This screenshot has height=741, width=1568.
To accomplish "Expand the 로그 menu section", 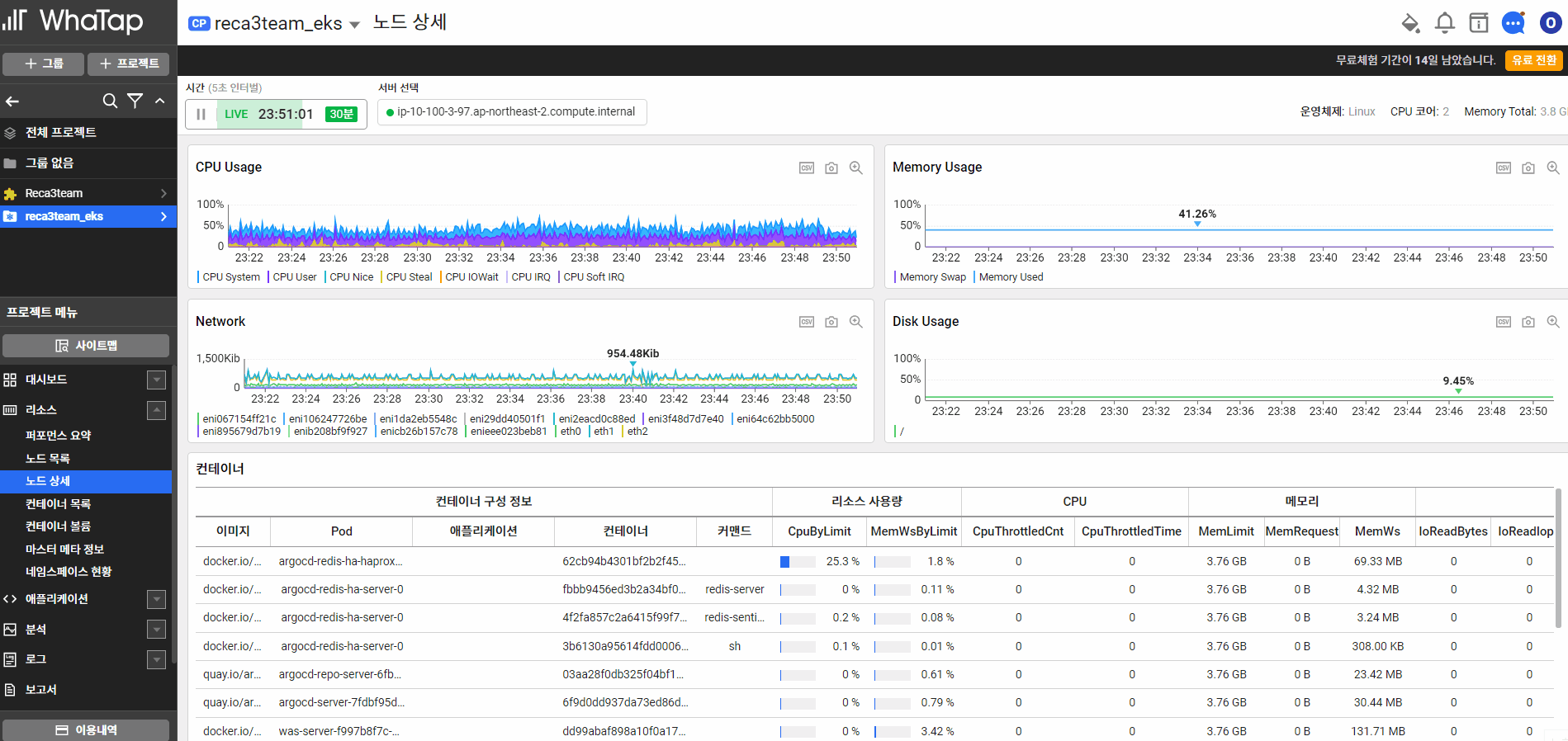I will [x=156, y=659].
